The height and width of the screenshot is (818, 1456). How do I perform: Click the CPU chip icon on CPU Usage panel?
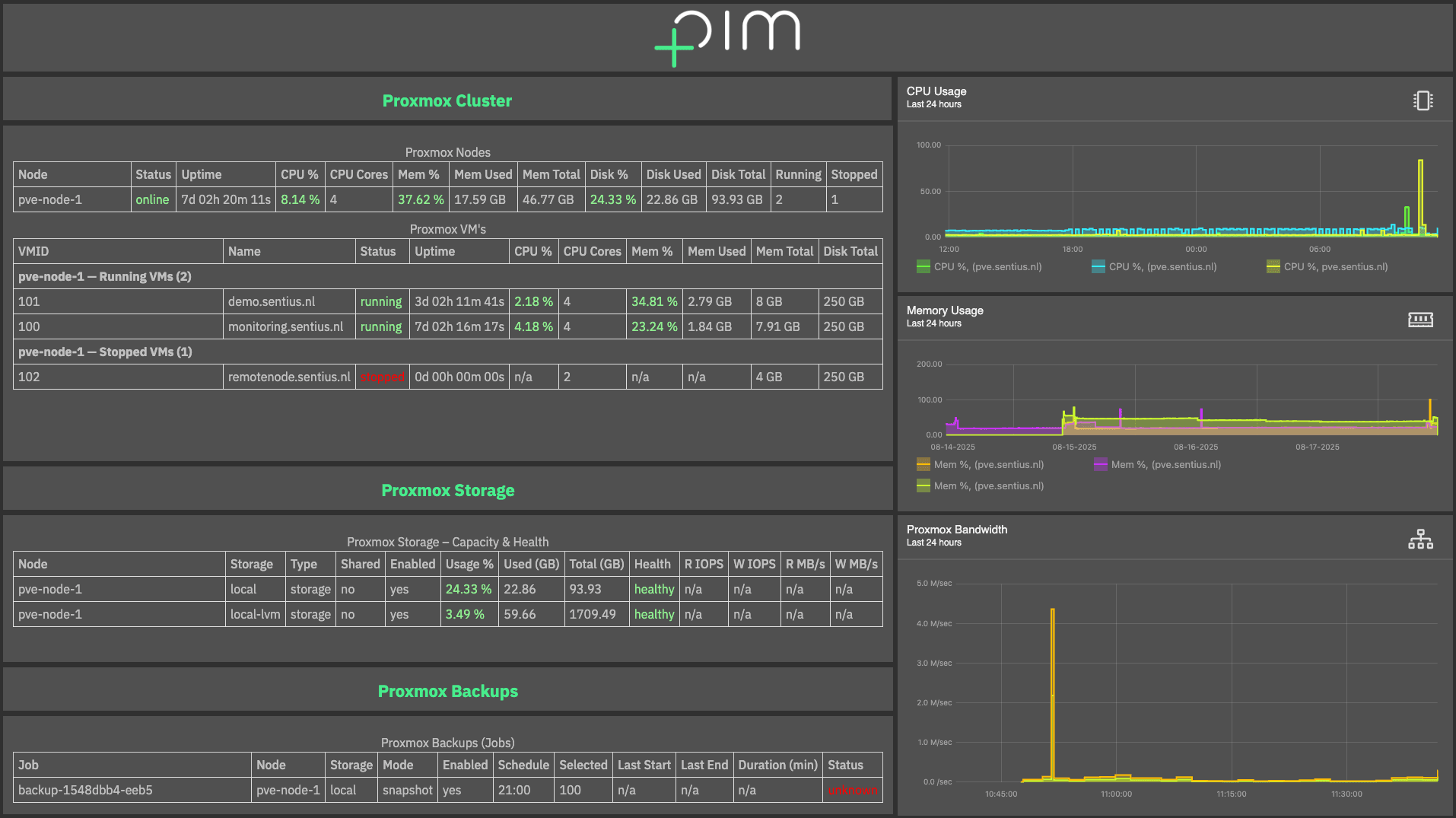pyautogui.click(x=1423, y=100)
